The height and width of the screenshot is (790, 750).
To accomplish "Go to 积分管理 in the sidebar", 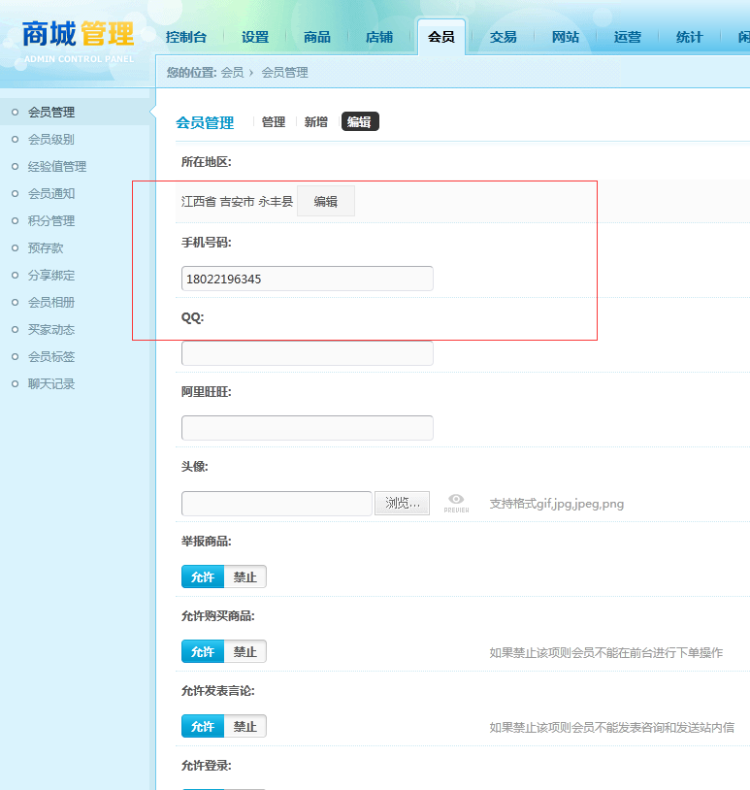I will (51, 221).
